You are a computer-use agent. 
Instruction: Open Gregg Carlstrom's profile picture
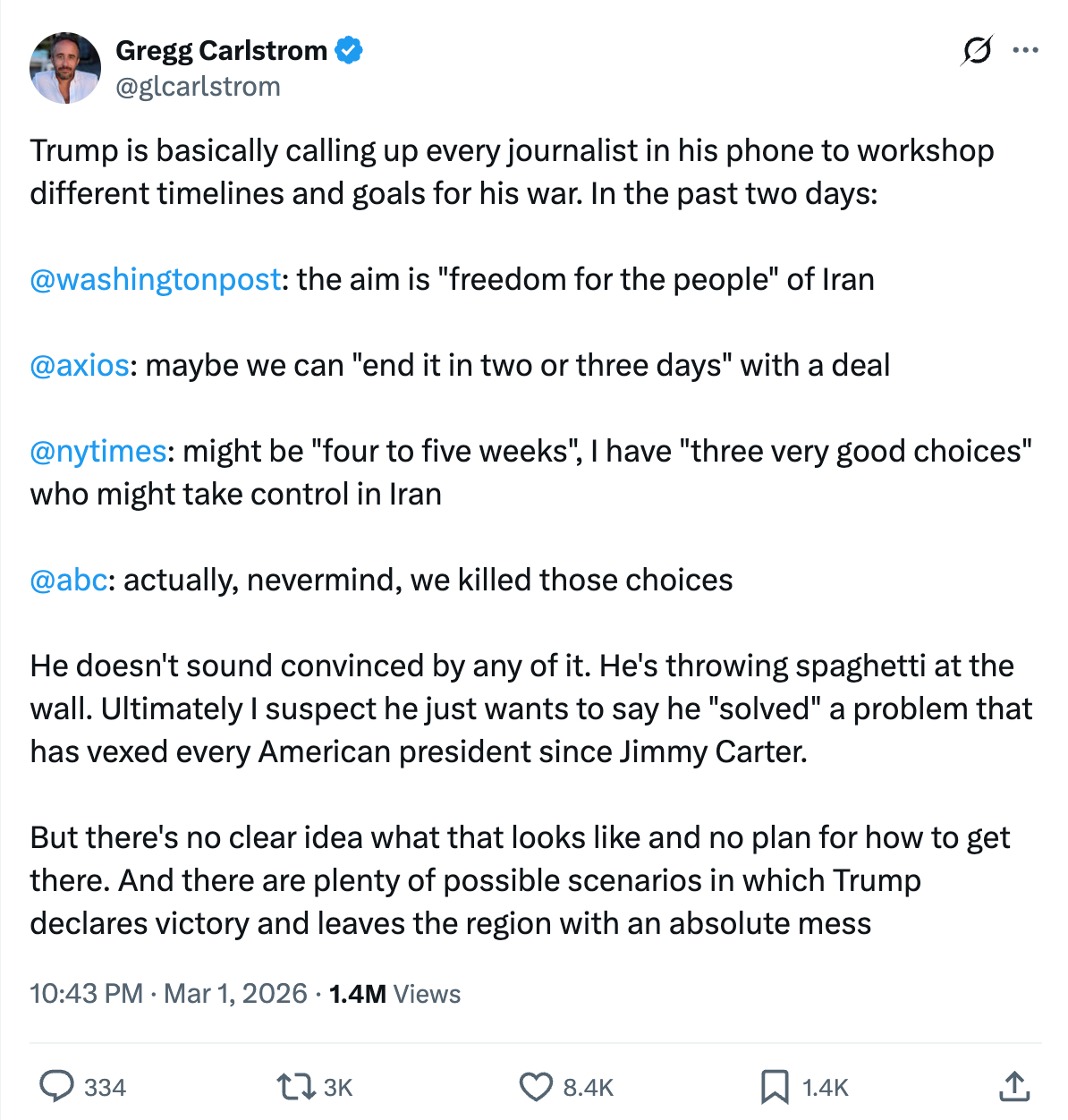pos(65,68)
